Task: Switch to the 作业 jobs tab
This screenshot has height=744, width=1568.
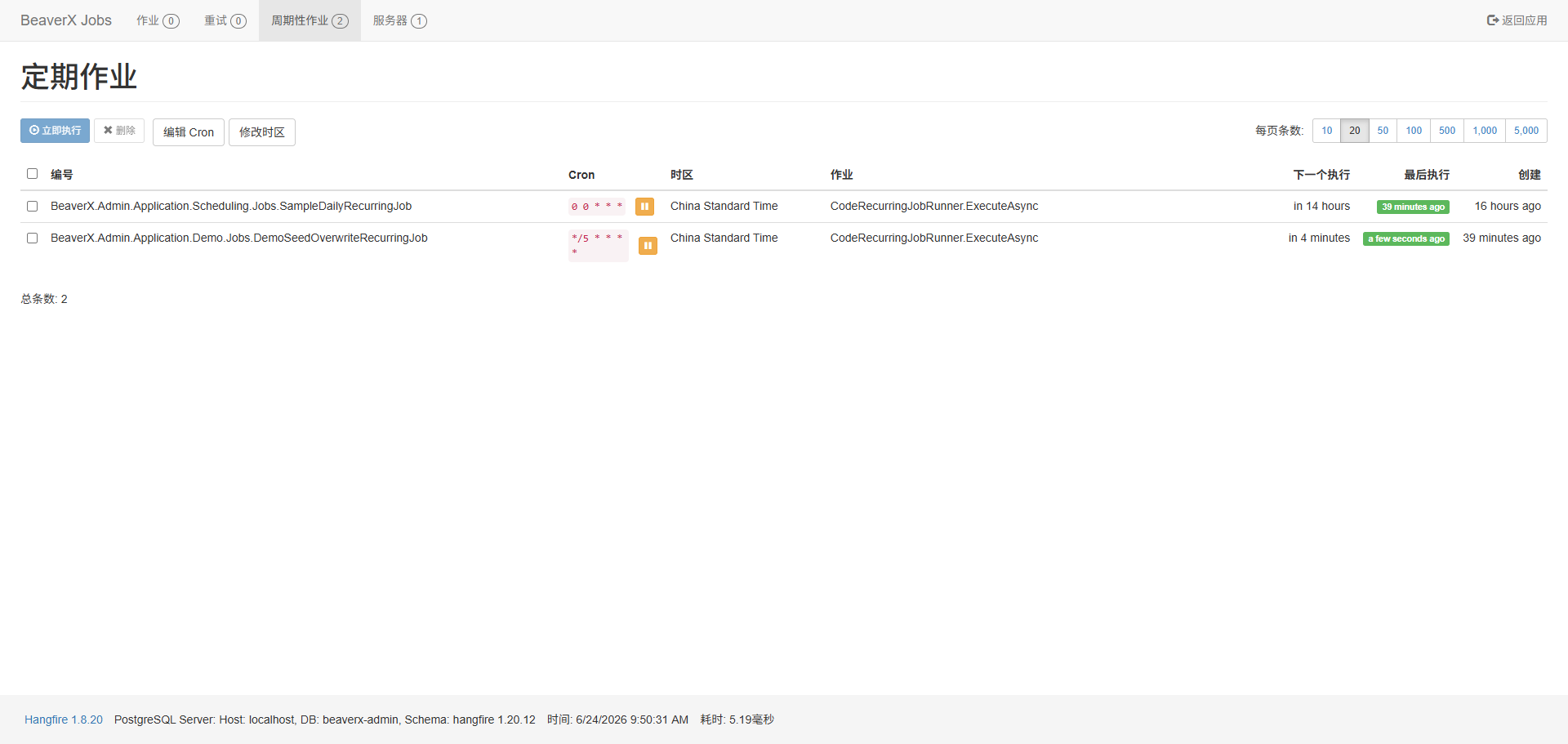Action: 158,20
